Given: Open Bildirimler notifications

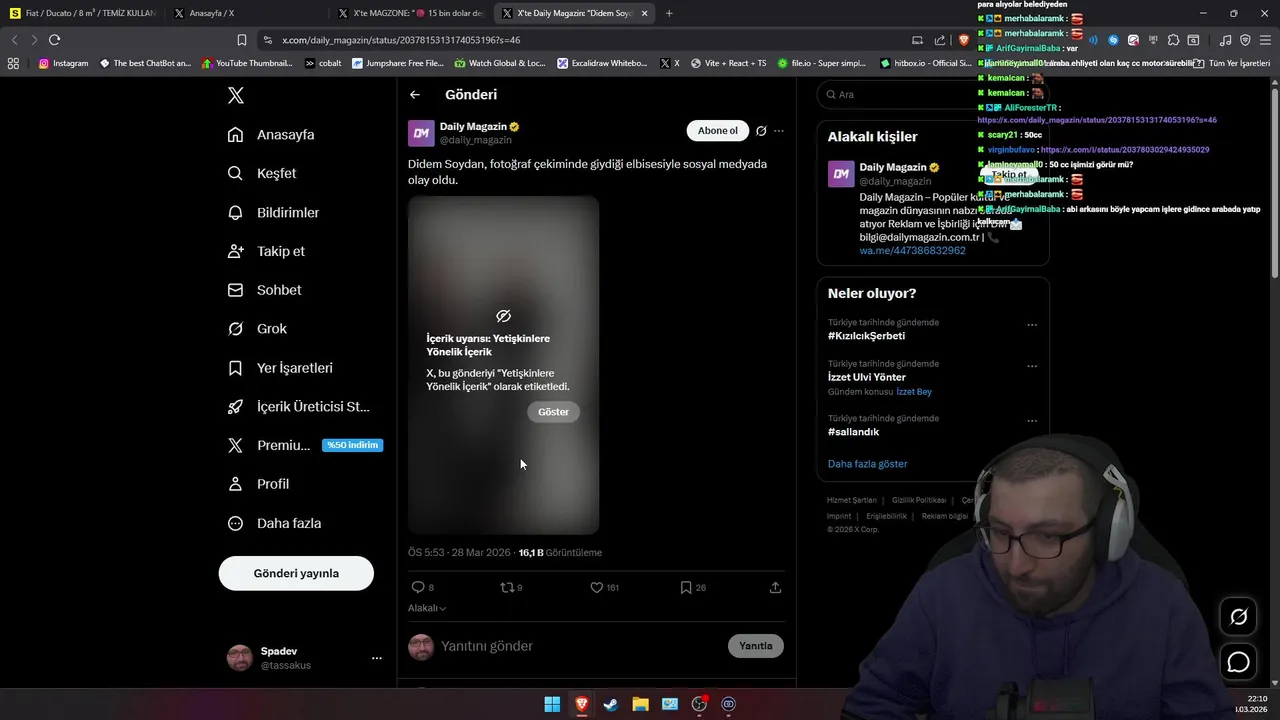Looking at the screenshot, I should [x=273, y=213].
